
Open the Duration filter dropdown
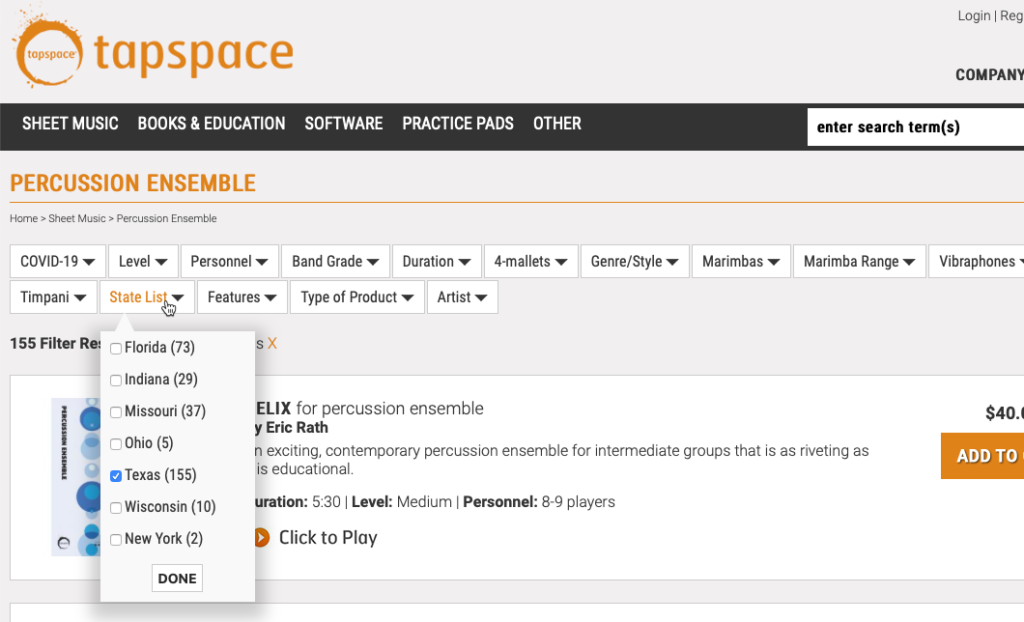pyautogui.click(x=437, y=261)
